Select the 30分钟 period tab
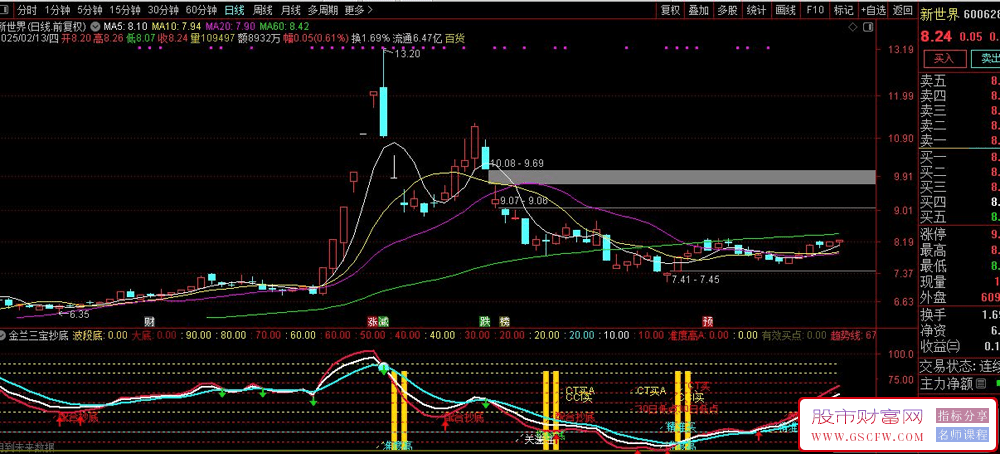 (163, 10)
